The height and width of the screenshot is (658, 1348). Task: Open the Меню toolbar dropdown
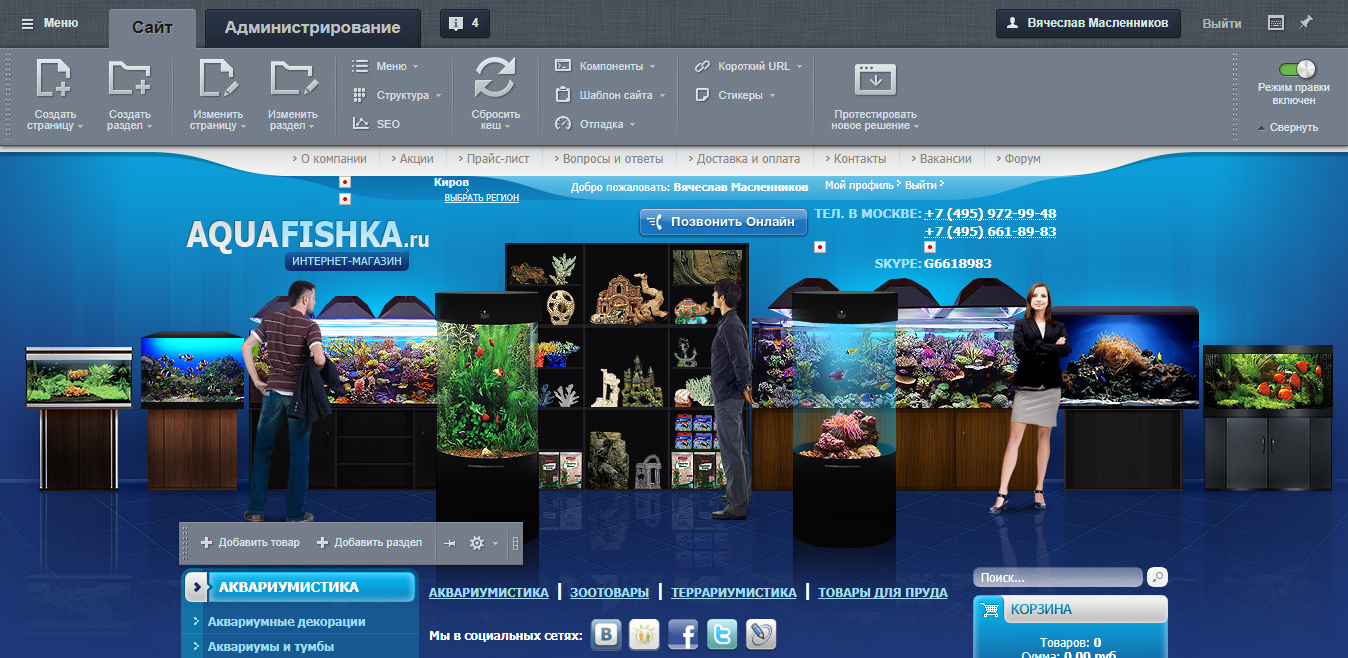pos(385,66)
